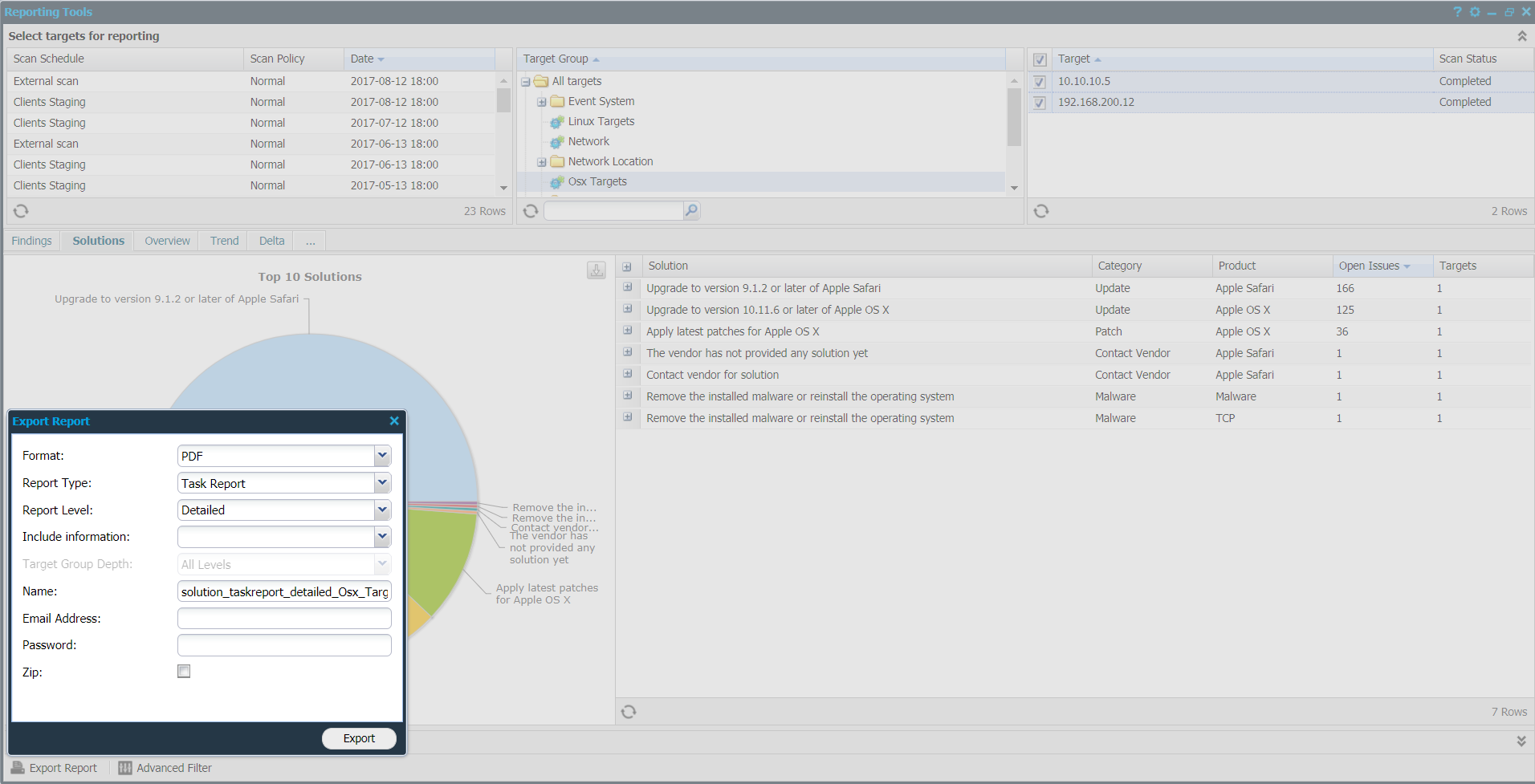This screenshot has width=1535, height=784.
Task: Uncheck target 192.168.200.12
Action: point(1040,103)
